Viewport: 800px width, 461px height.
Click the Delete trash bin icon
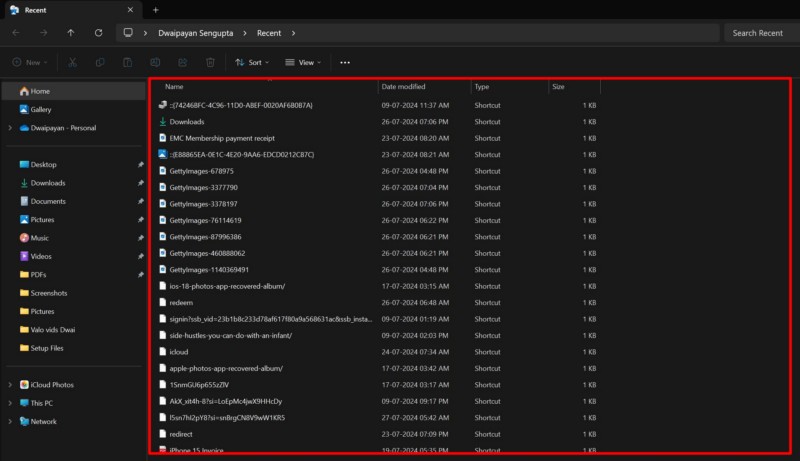(x=210, y=62)
